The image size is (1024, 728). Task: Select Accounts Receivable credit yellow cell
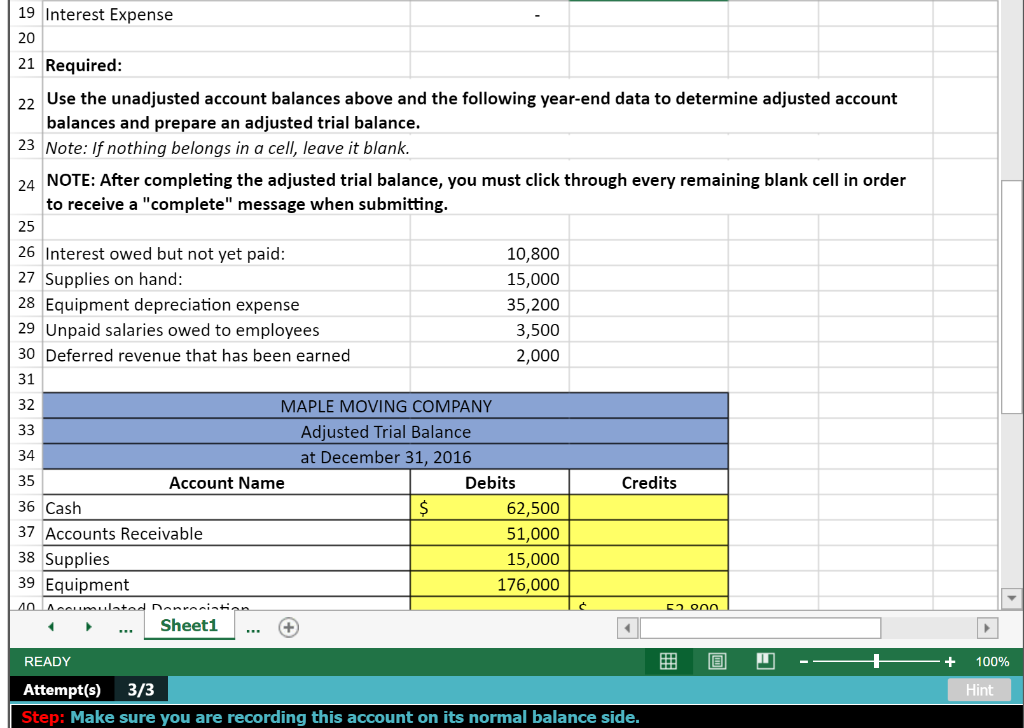tap(648, 533)
